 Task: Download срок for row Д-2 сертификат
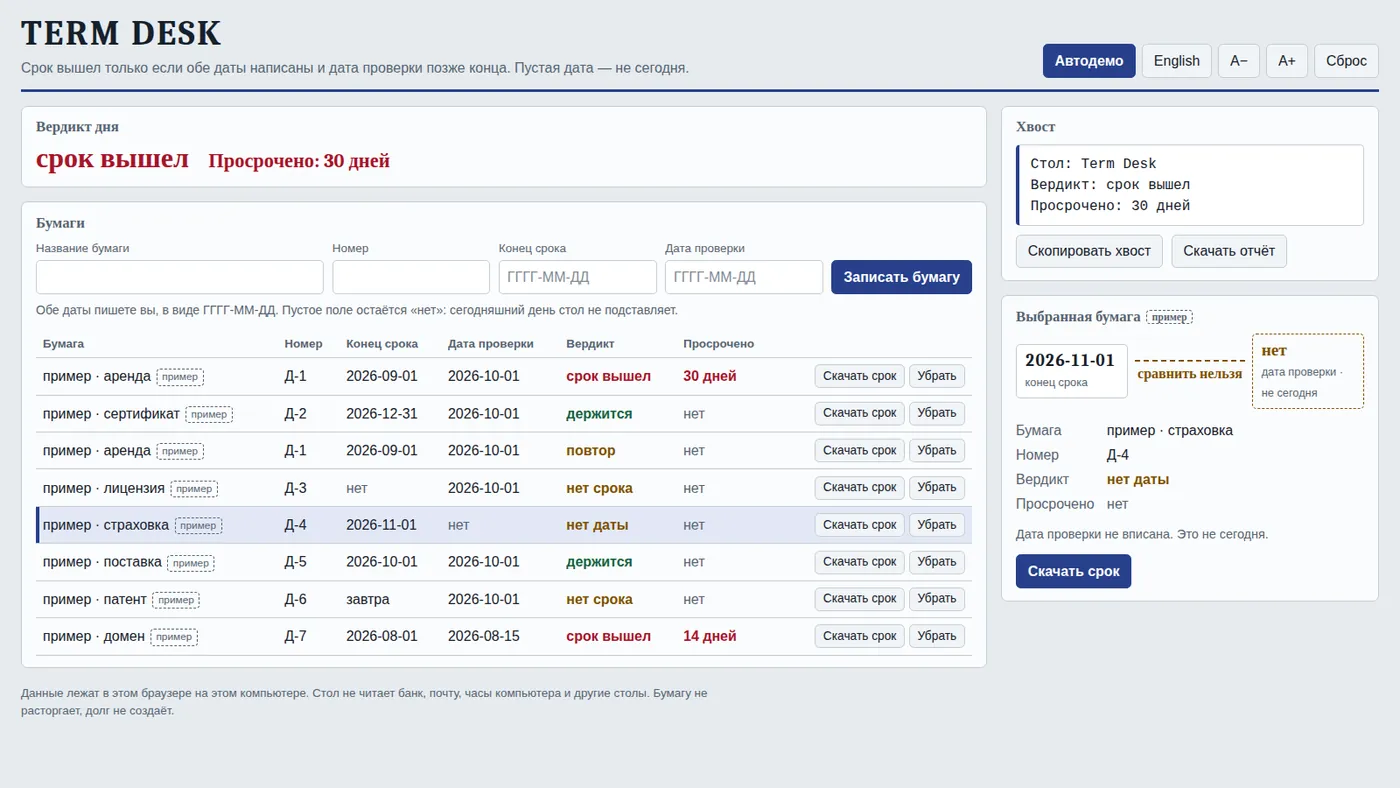point(859,413)
